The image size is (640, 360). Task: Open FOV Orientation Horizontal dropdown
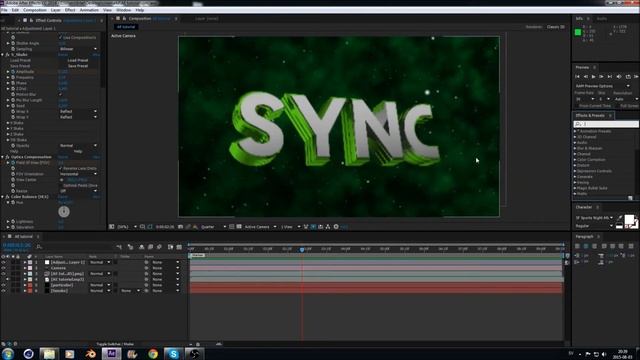(x=78, y=174)
